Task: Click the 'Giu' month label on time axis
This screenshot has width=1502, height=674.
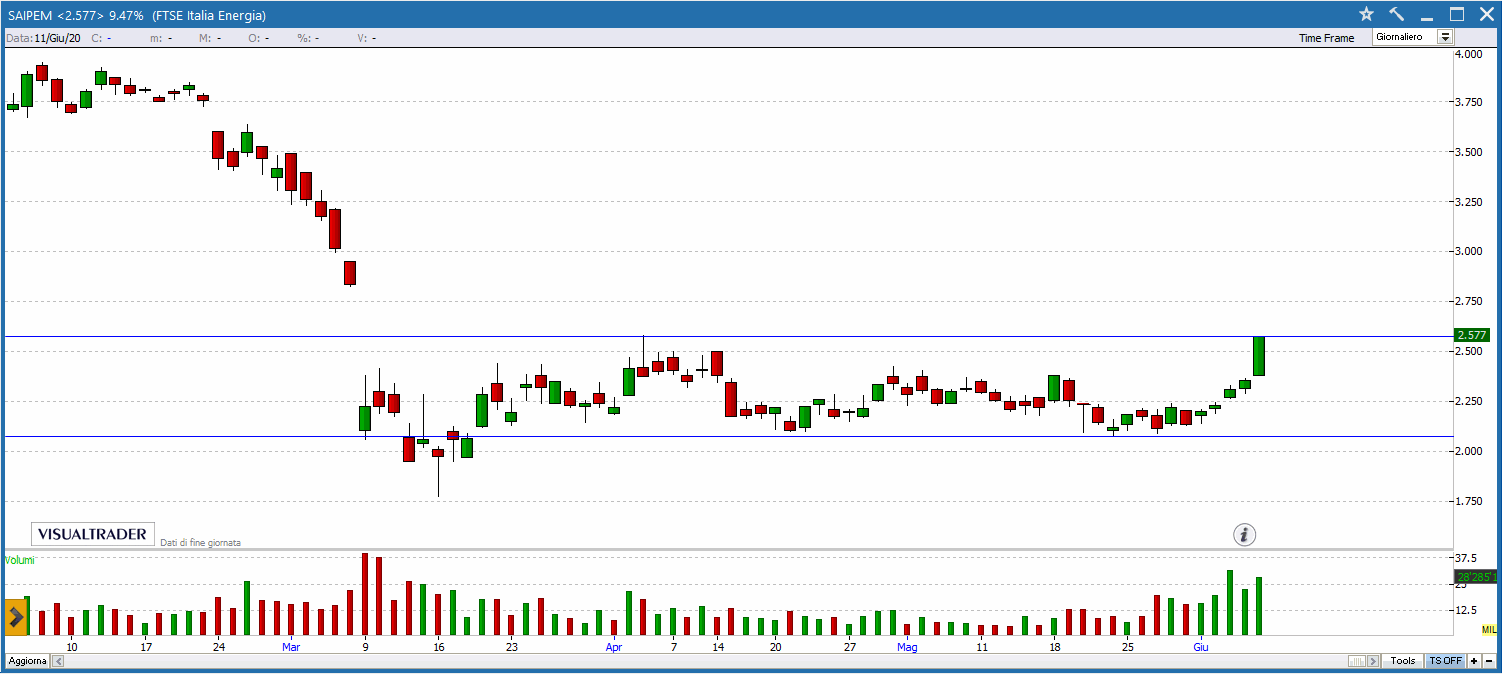Action: point(1200,647)
